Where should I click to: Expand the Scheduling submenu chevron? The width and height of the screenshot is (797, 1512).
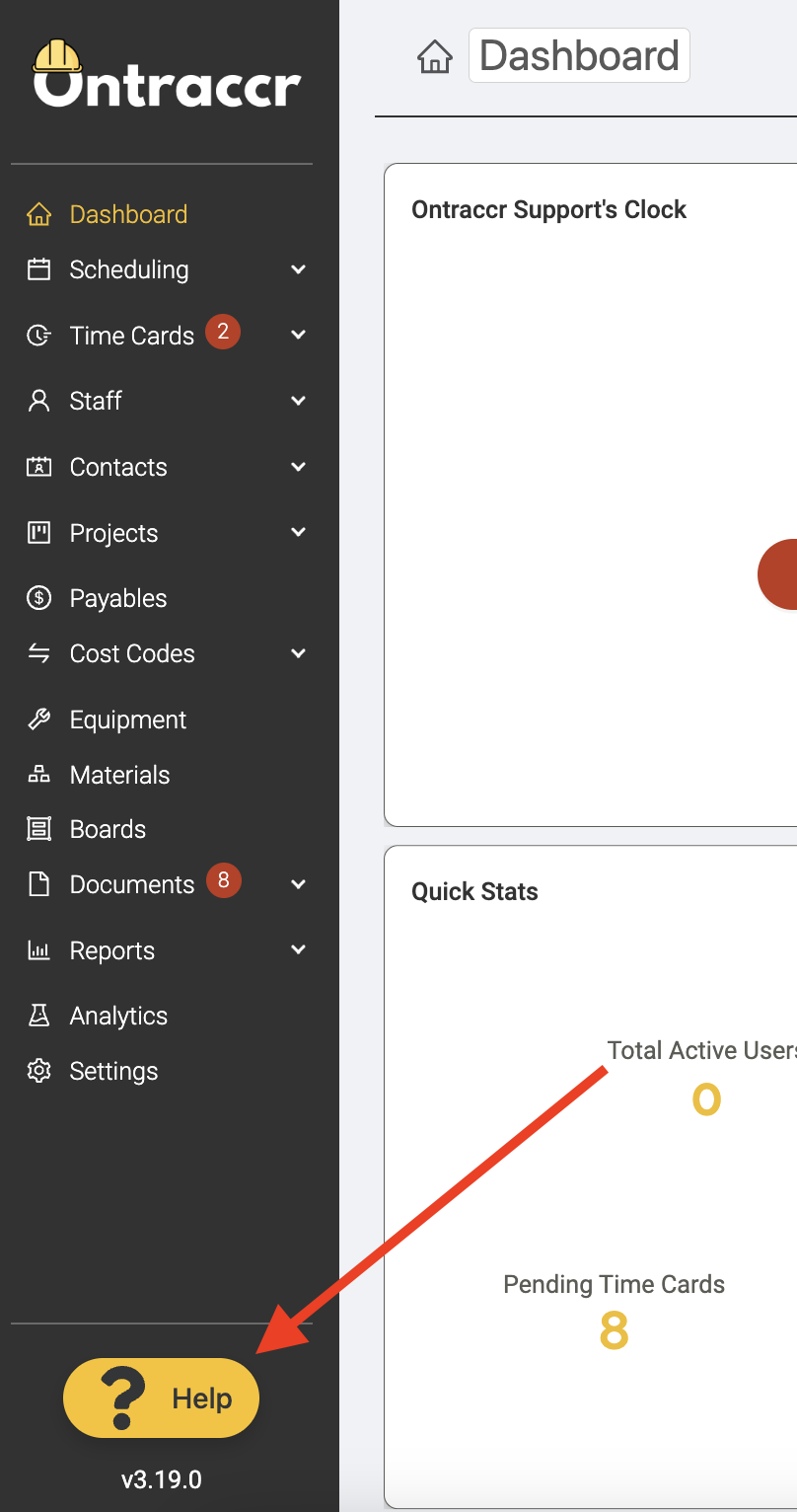pyautogui.click(x=299, y=269)
